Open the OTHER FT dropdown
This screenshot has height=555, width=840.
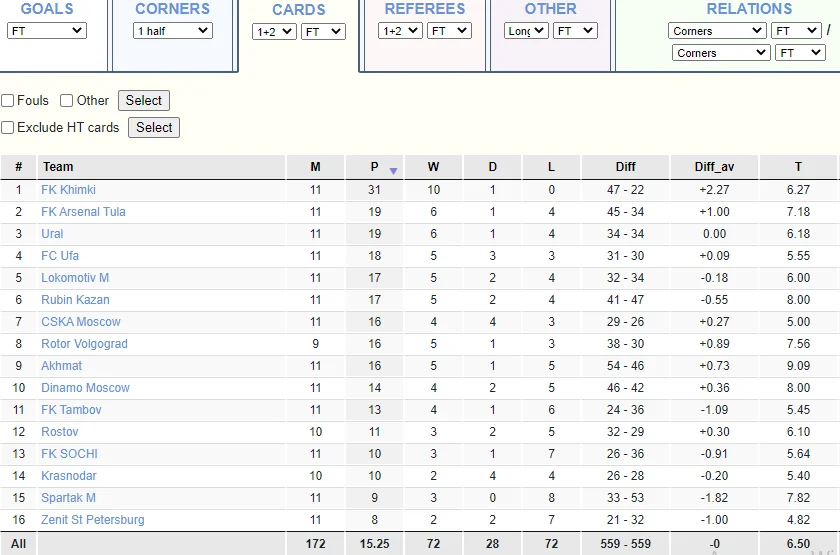point(575,31)
